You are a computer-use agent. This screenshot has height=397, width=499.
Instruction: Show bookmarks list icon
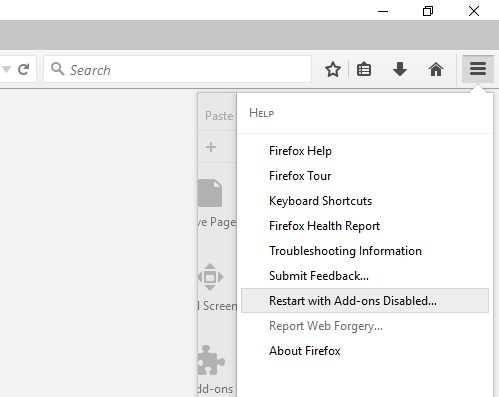[x=364, y=69]
